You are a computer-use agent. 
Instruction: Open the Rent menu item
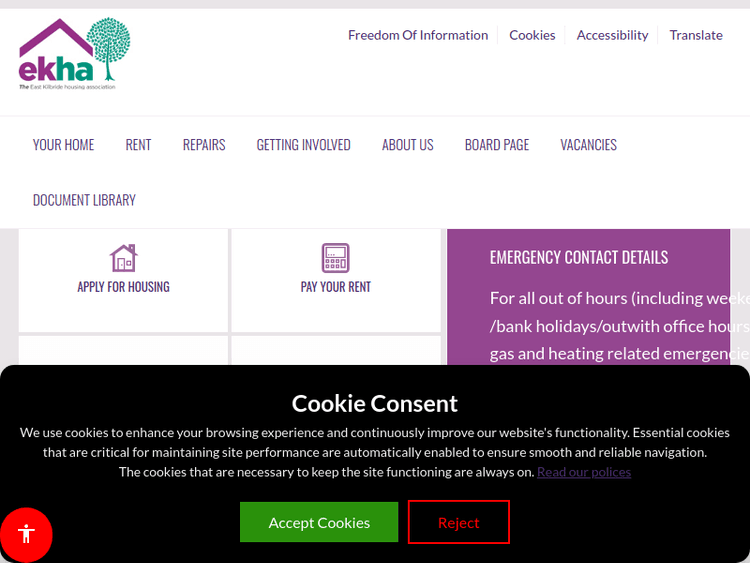pyautogui.click(x=138, y=145)
